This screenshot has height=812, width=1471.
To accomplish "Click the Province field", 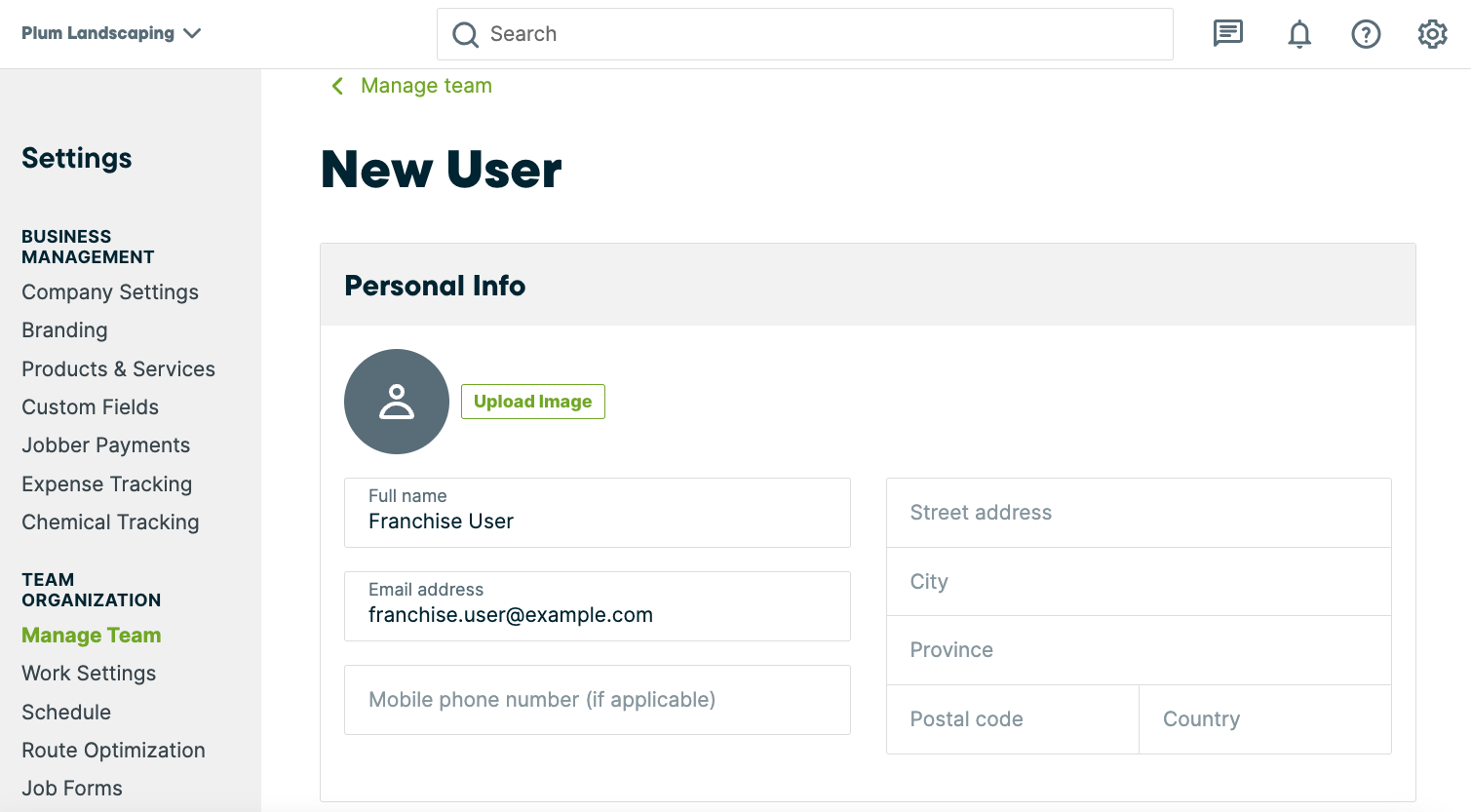I will point(1139,650).
